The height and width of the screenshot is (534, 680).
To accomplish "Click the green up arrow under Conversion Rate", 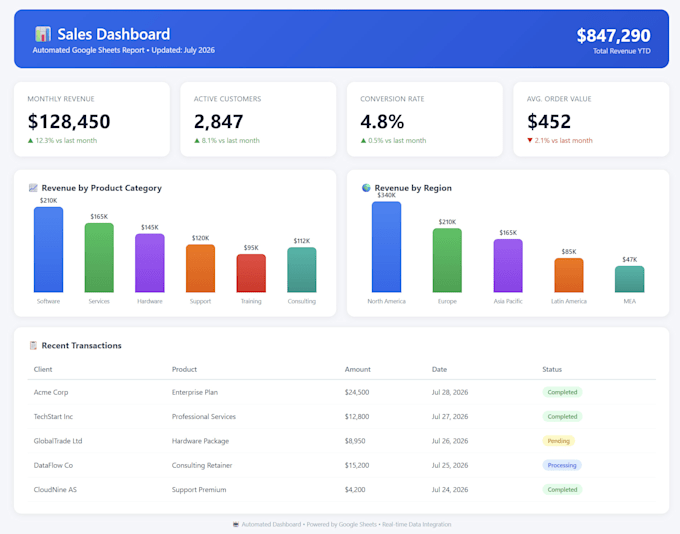I will coord(363,141).
